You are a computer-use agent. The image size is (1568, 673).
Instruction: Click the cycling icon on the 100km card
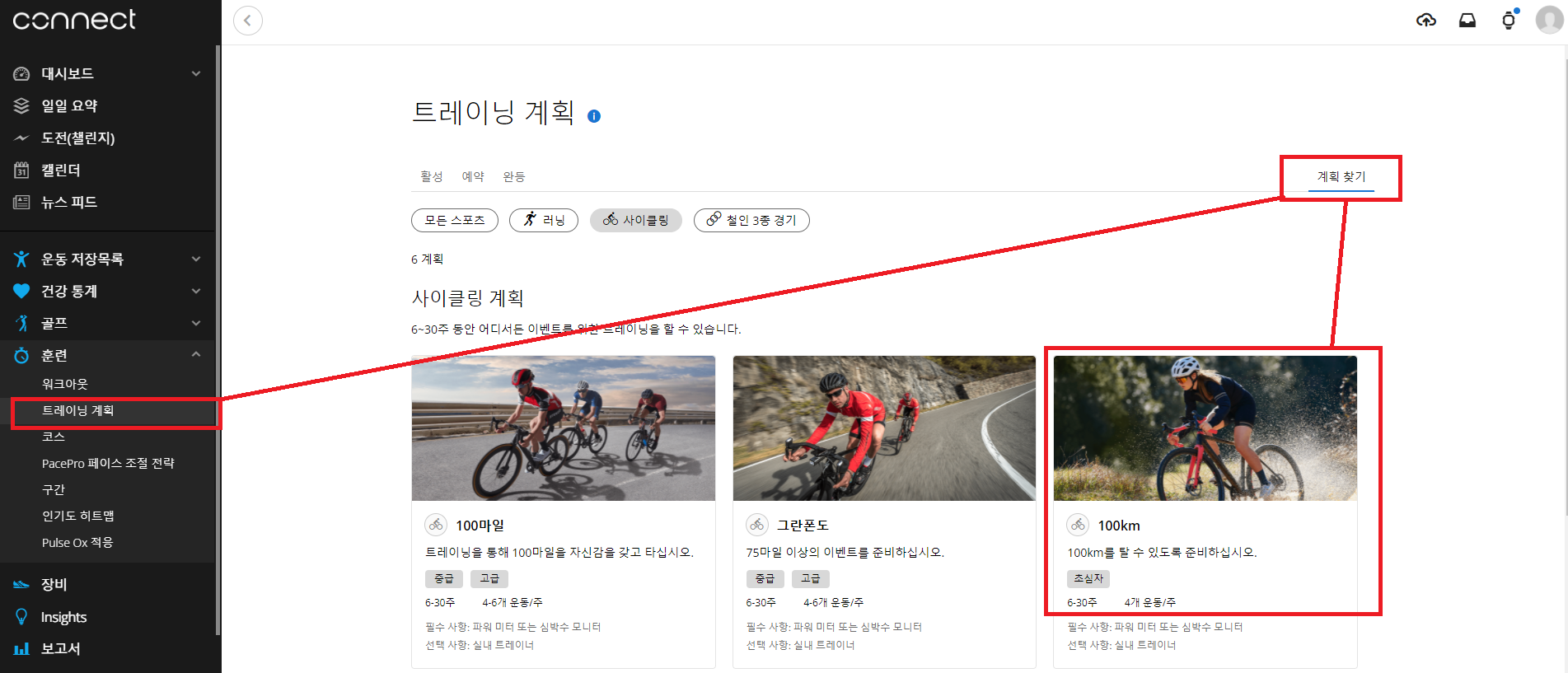[x=1078, y=525]
